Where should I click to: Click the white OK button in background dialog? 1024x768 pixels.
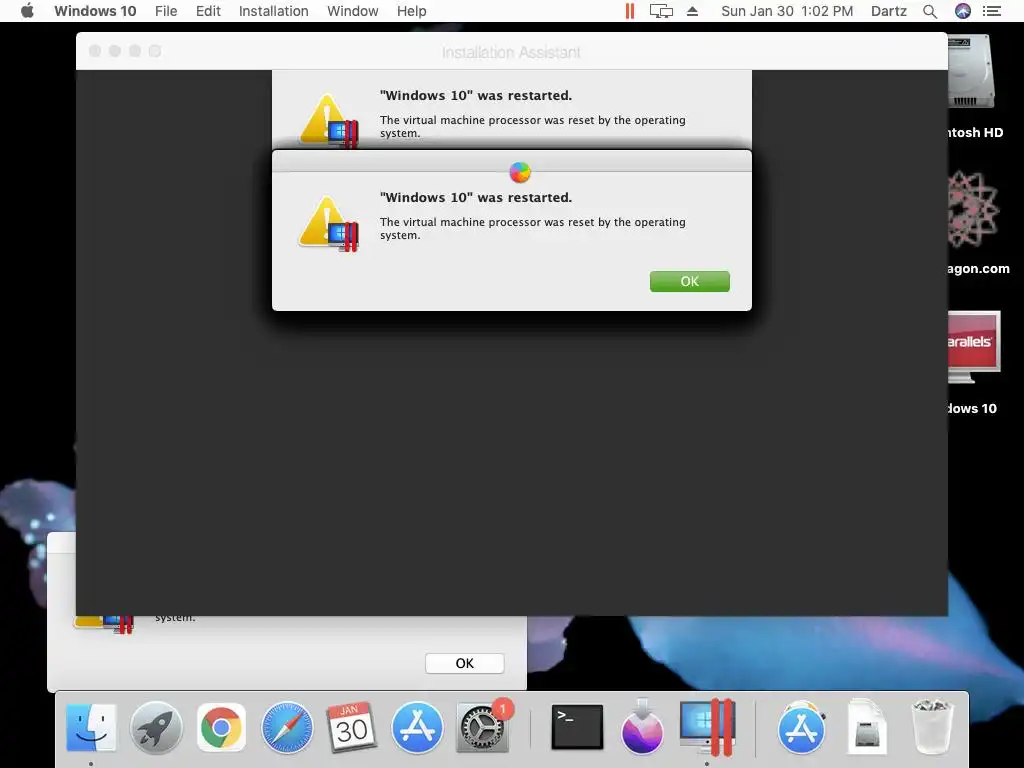464,664
